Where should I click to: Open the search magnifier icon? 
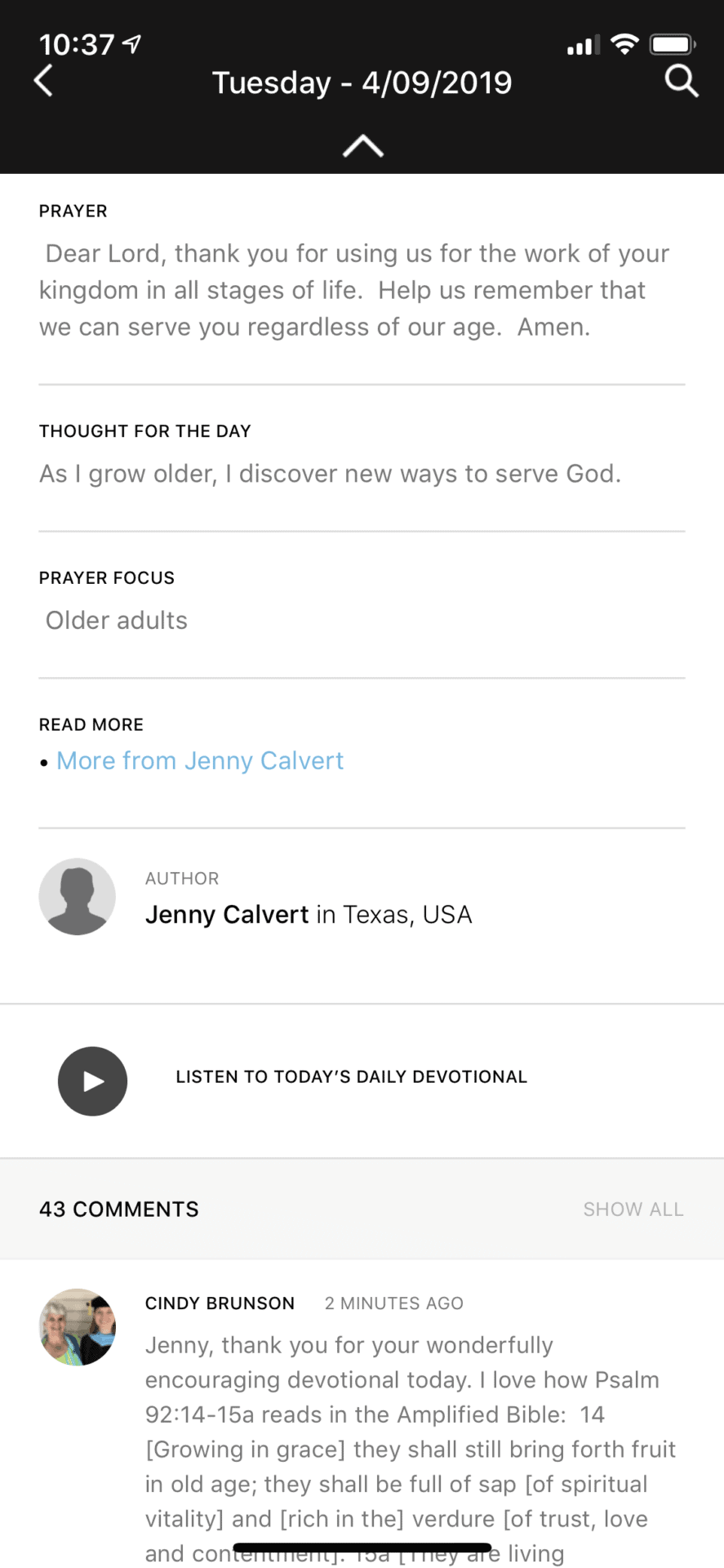(681, 82)
